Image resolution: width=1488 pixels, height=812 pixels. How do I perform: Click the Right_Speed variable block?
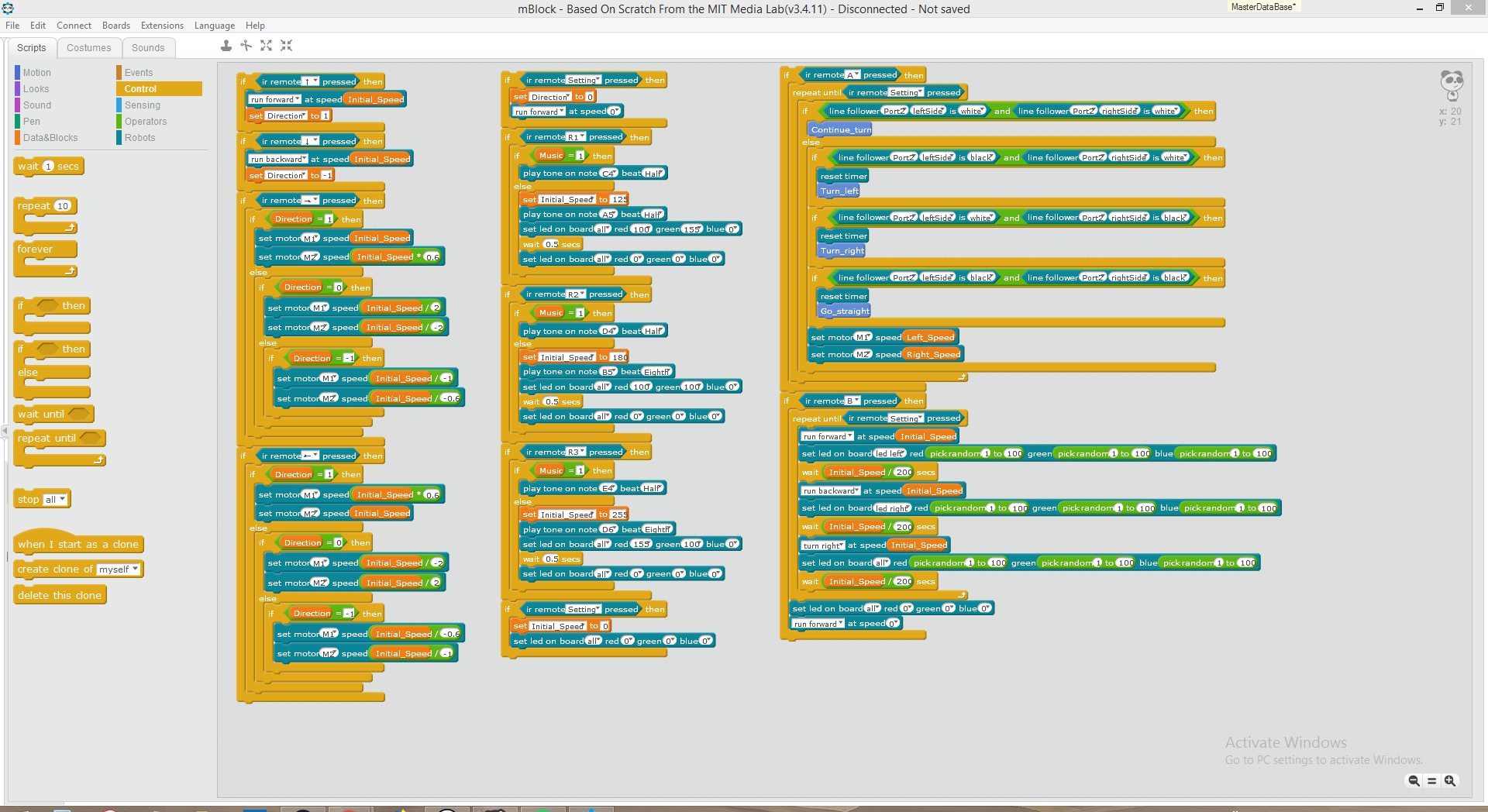[x=933, y=354]
